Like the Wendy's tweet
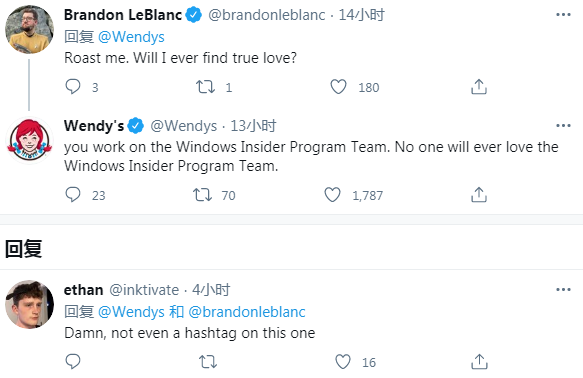Viewport: 583px width, 378px height. pyautogui.click(x=332, y=195)
